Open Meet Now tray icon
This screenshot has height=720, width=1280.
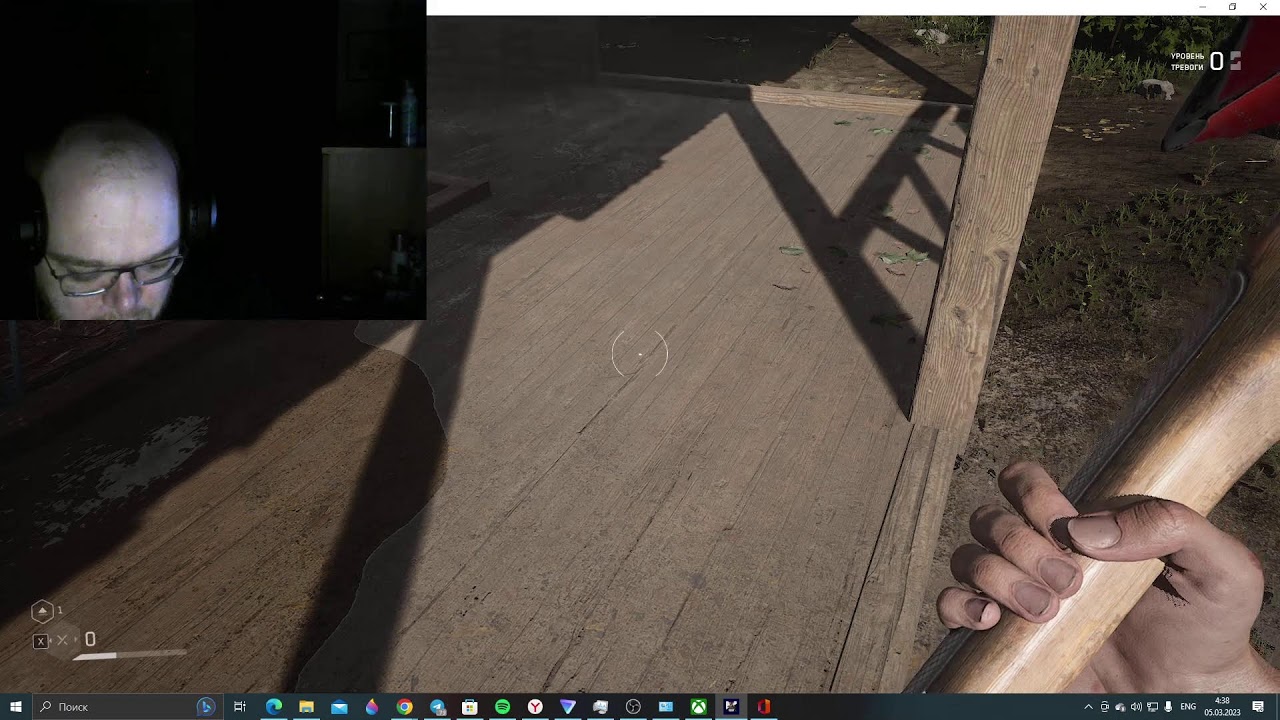pyautogui.click(x=1105, y=707)
